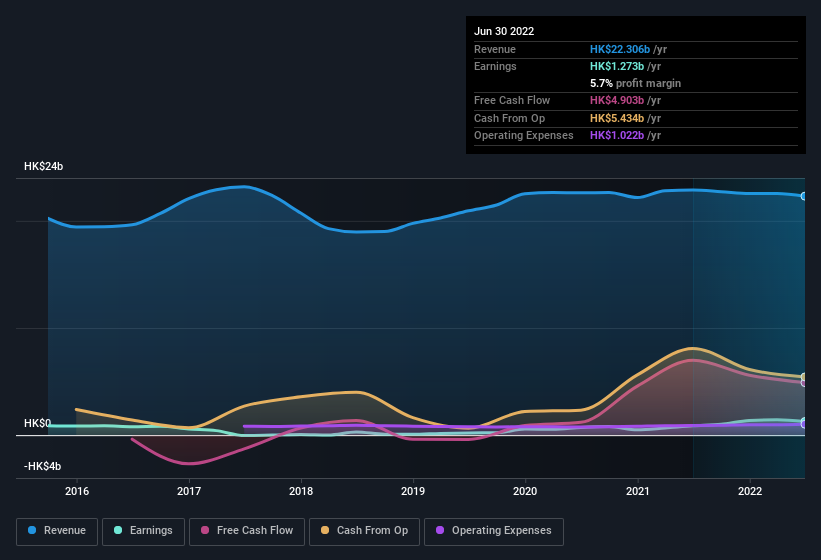The width and height of the screenshot is (821, 560).
Task: Click the HK$4.903b free cash flow value
Action: (617, 100)
